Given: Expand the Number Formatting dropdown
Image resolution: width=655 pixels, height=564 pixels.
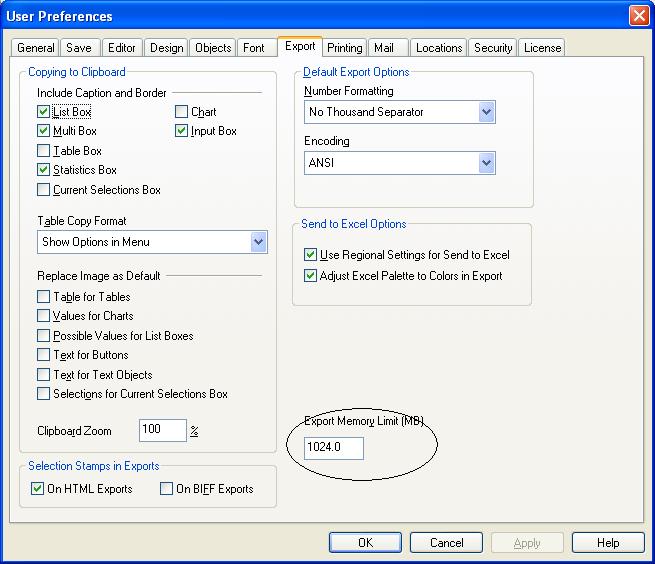Looking at the screenshot, I should tap(400, 112).
